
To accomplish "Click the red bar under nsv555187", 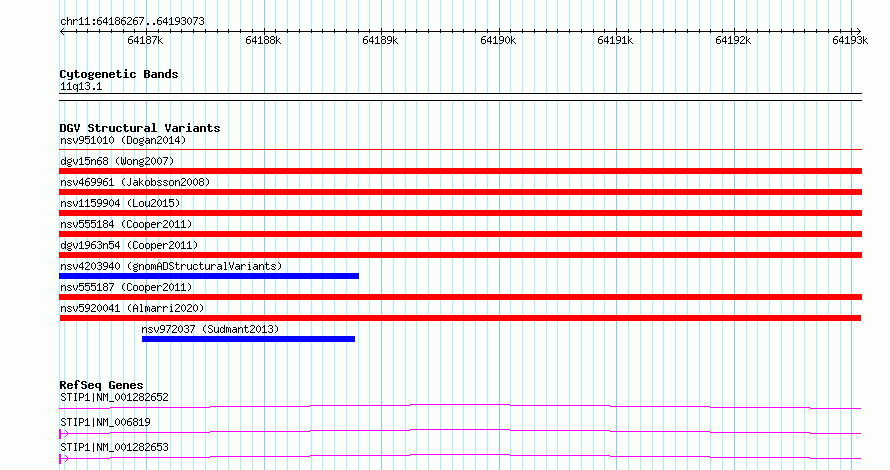I will tap(460, 297).
